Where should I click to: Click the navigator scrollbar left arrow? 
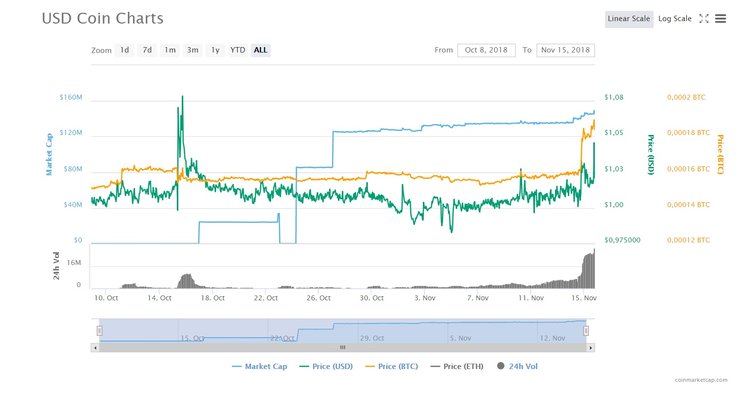click(95, 348)
